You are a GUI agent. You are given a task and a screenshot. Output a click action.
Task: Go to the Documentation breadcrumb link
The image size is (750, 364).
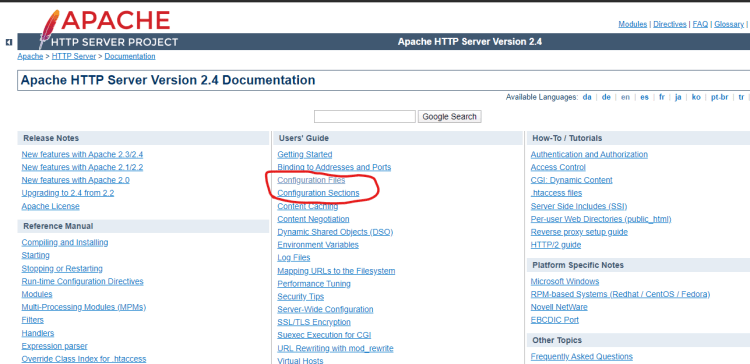[x=130, y=56]
